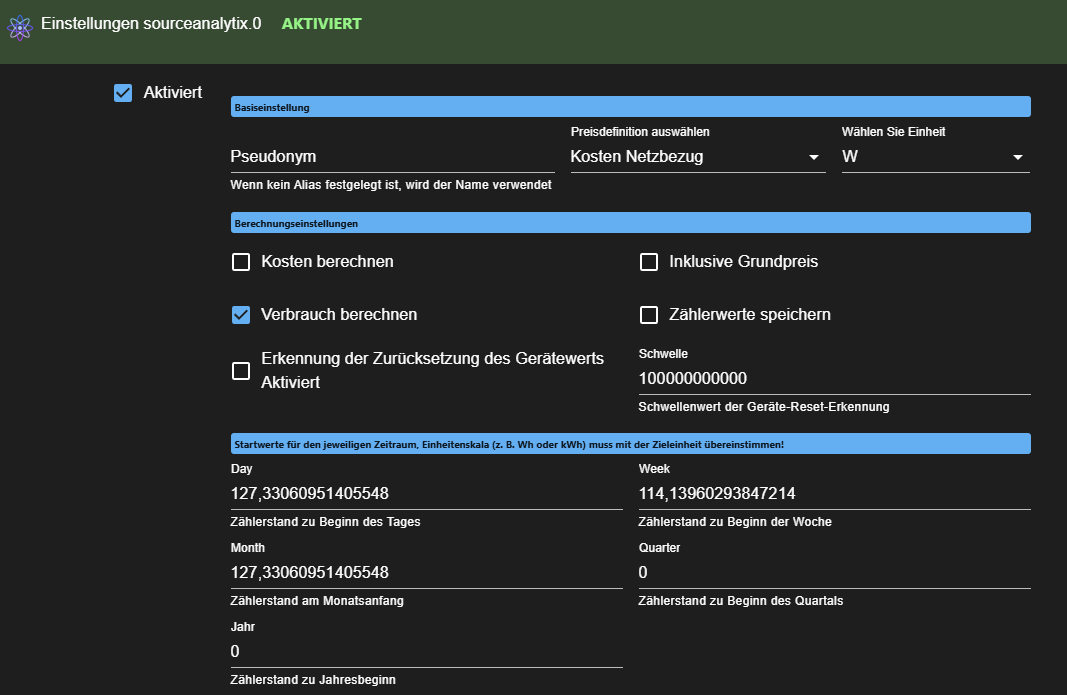Focus the Week start value field
Viewport: 1067px width, 695px height.
click(834, 493)
